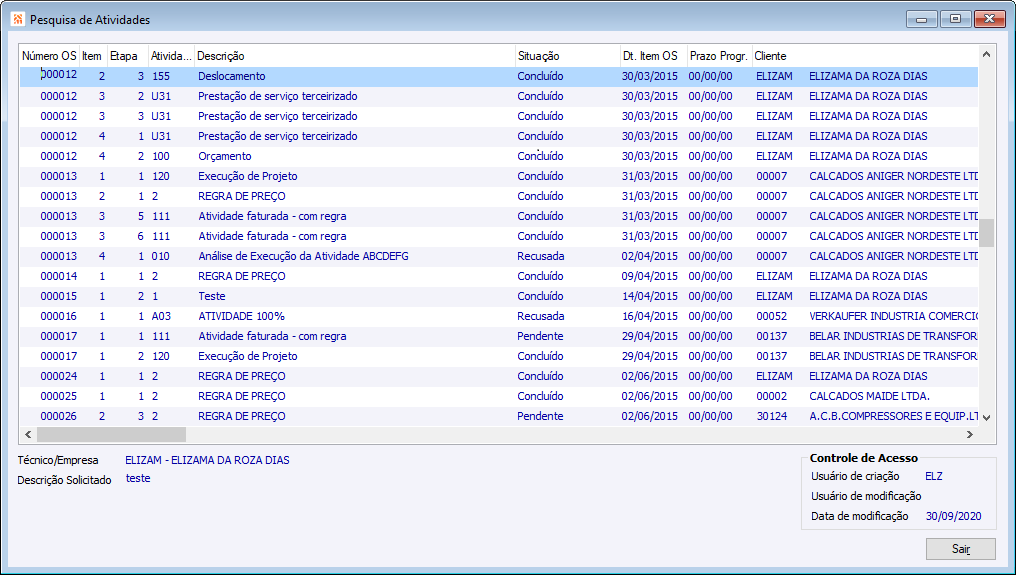Click the Data de modificação value 30/09/2020

953,517
